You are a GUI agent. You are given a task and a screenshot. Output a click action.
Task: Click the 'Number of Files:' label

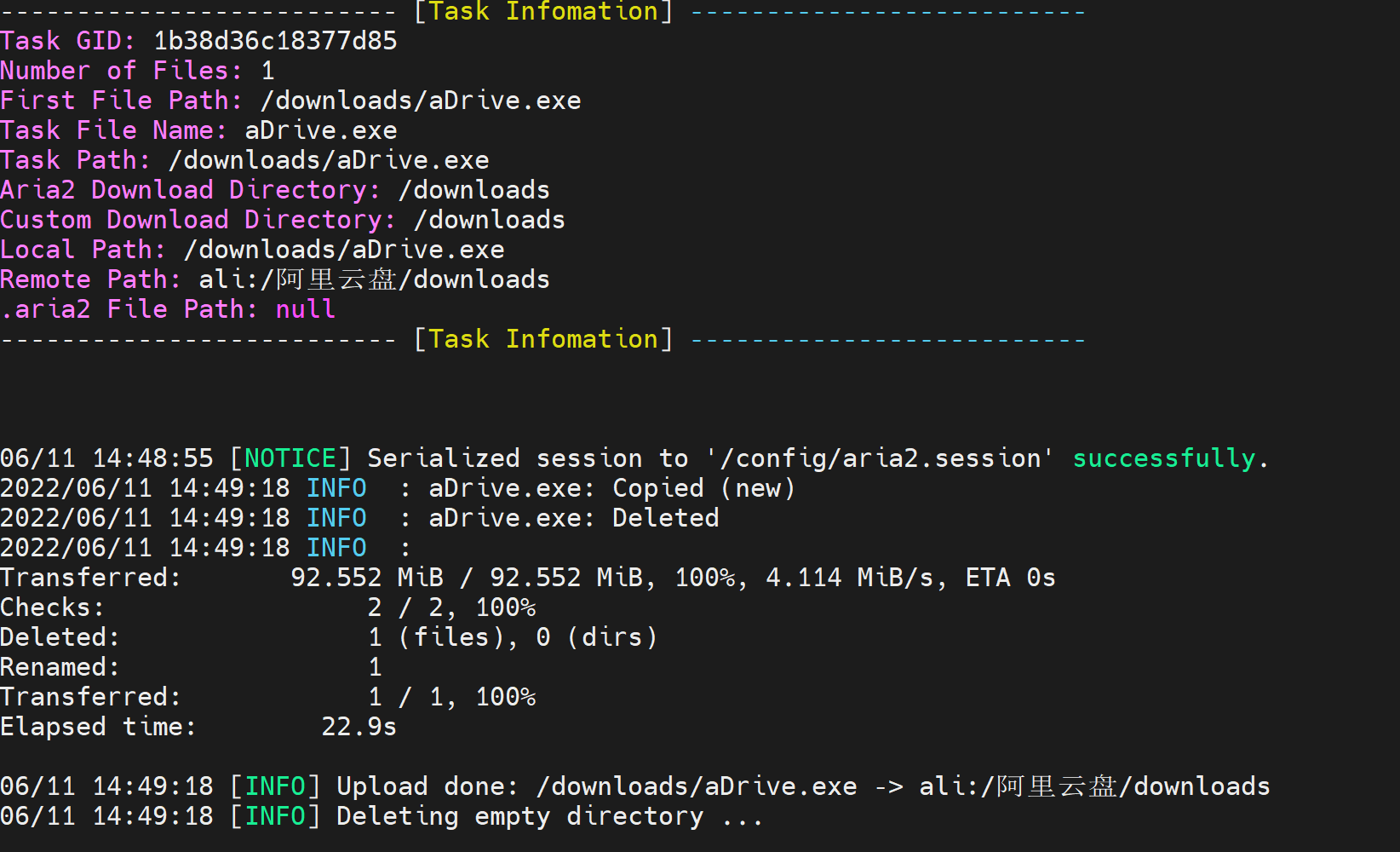tap(122, 71)
